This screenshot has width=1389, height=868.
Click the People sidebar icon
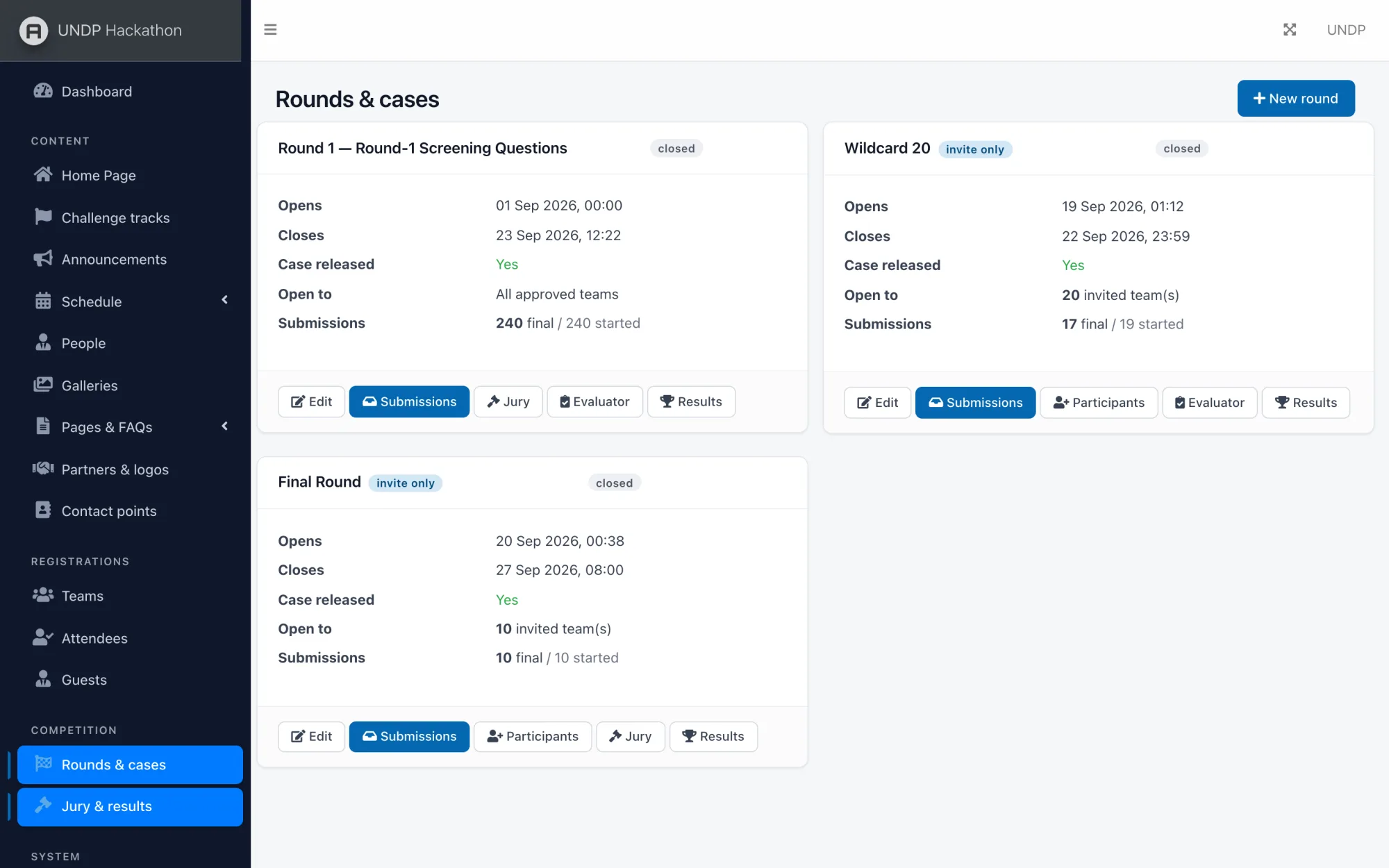pos(43,342)
